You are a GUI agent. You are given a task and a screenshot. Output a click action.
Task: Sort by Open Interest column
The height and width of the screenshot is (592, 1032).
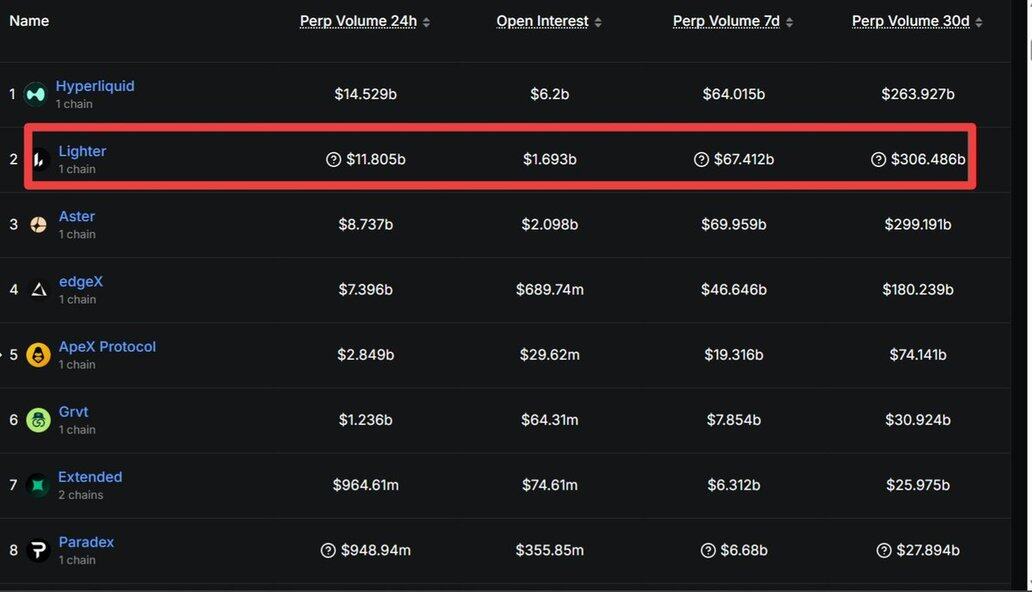pos(543,21)
